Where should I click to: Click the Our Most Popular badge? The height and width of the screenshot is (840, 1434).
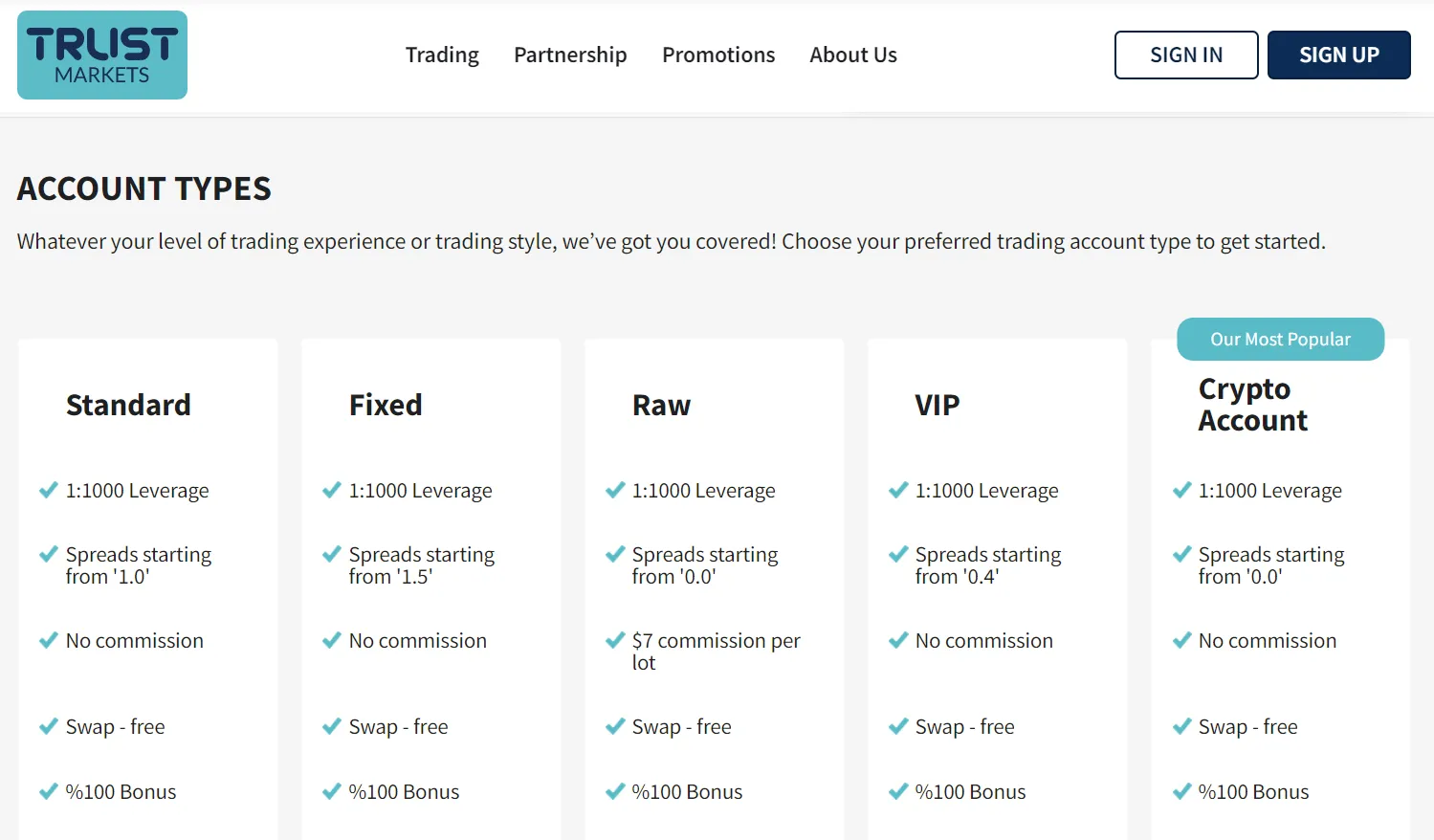[x=1280, y=339]
